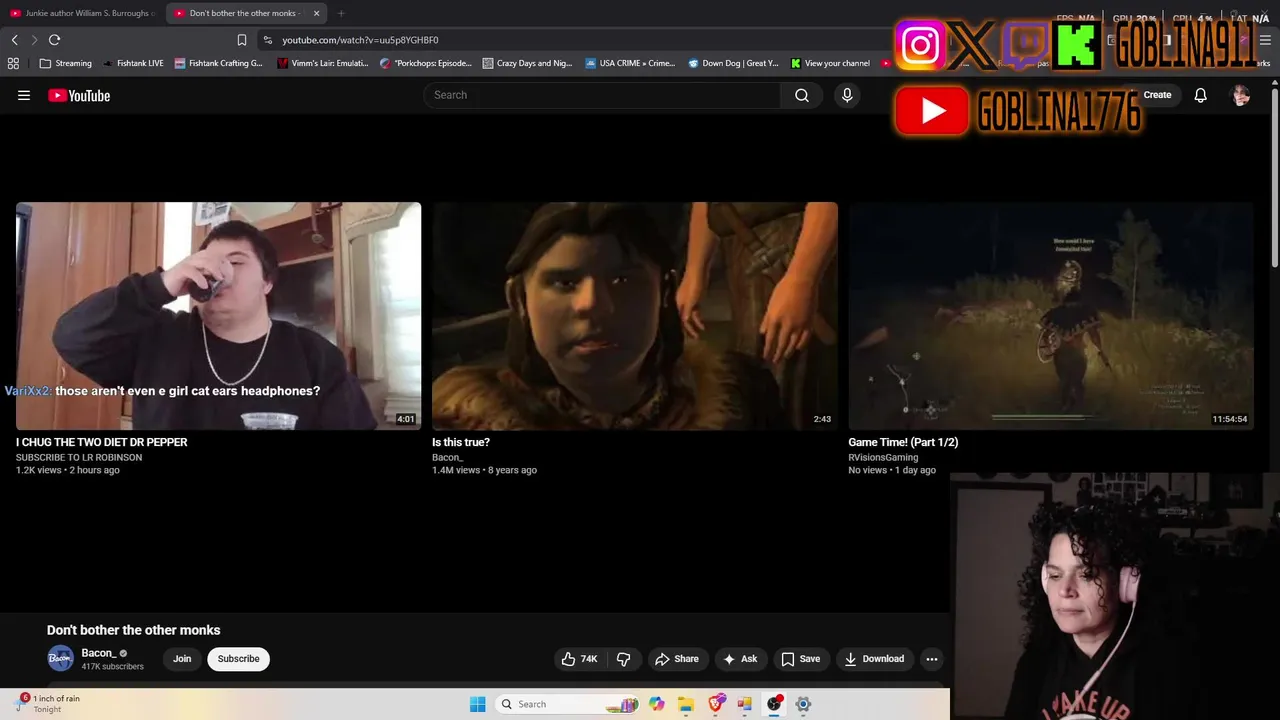Go back in browser

[x=14, y=40]
